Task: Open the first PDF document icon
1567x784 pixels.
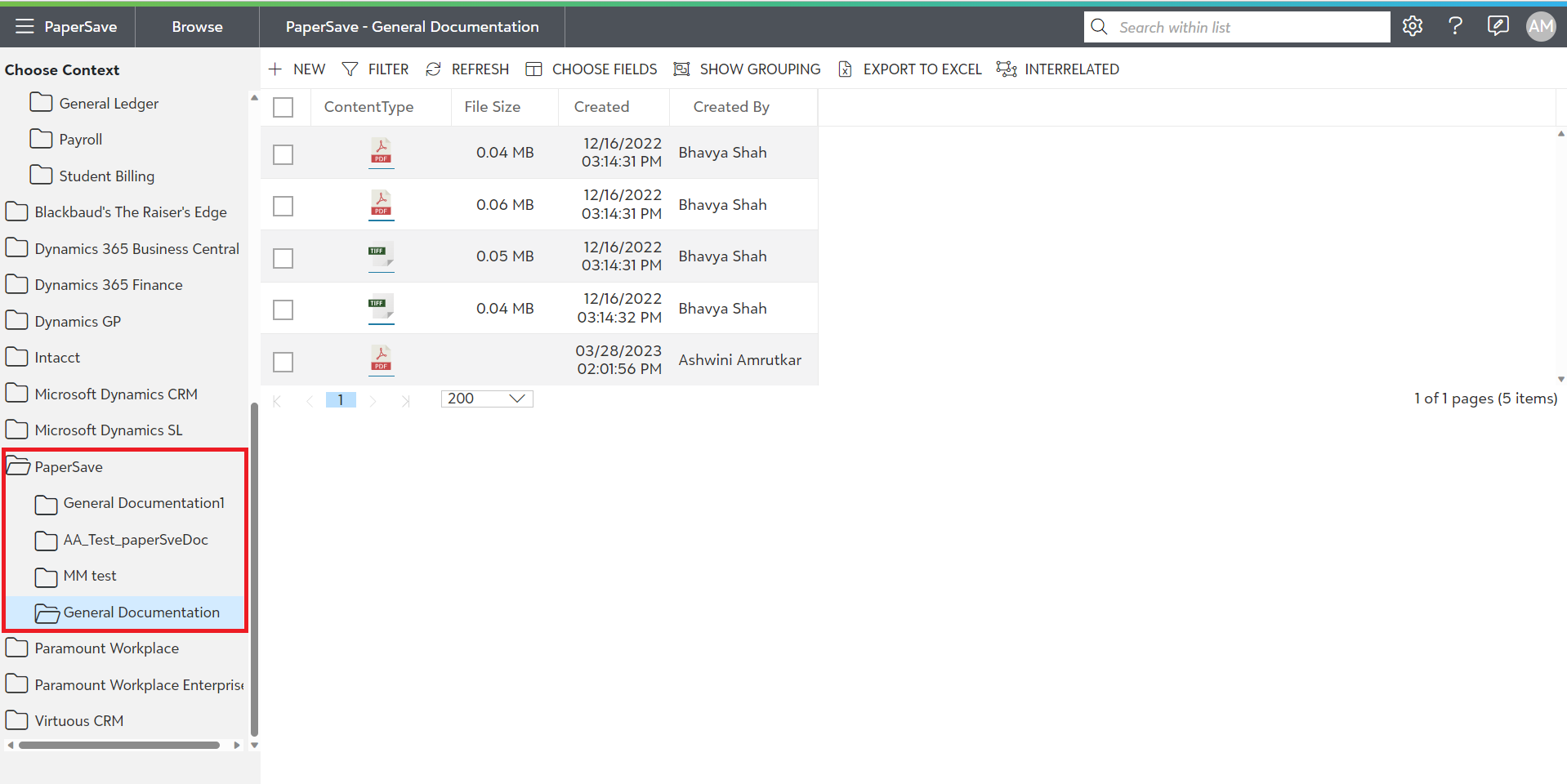Action: [381, 152]
